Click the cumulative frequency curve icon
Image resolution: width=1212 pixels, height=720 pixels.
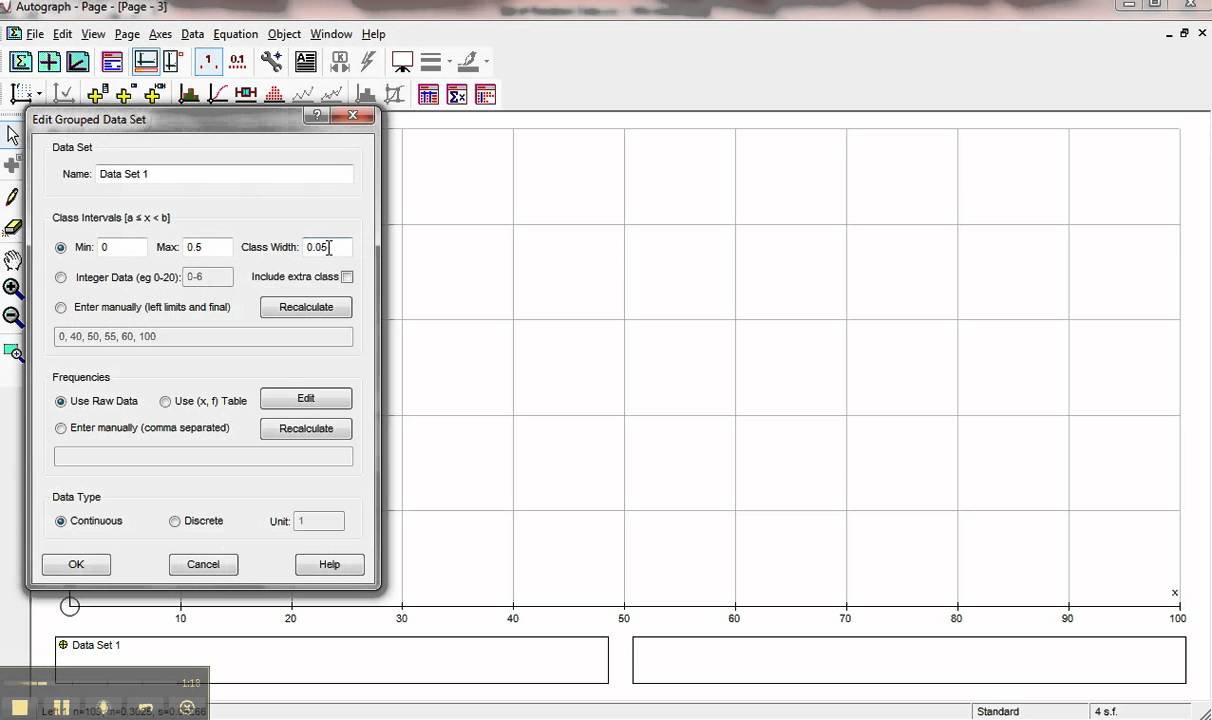point(217,94)
